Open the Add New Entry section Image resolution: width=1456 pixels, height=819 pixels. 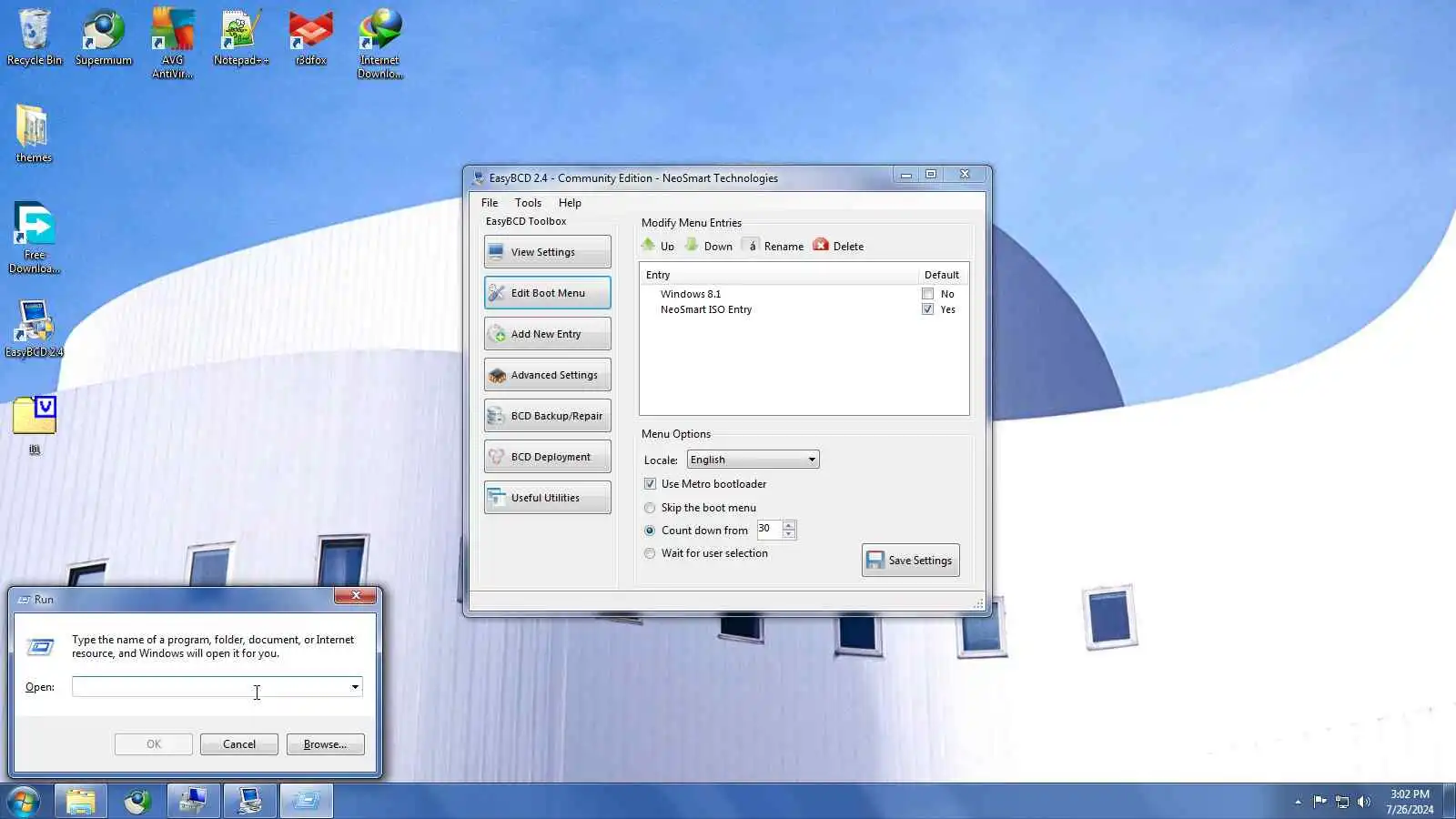pos(548,334)
